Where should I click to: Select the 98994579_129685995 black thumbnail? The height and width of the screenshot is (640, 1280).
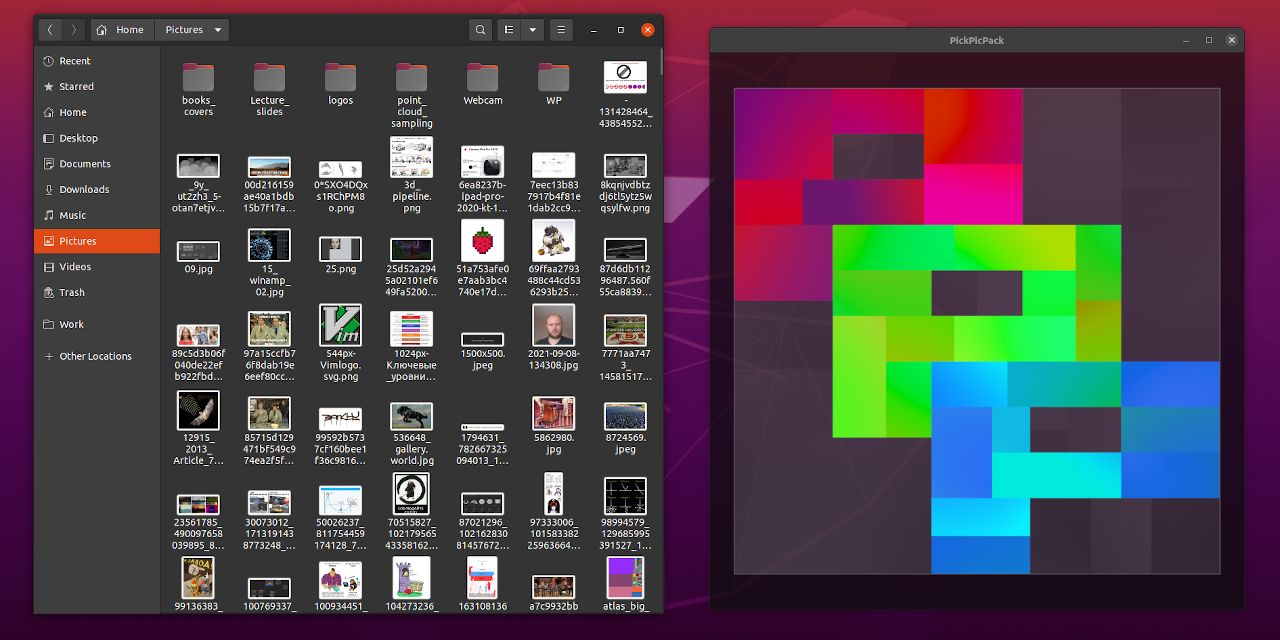625,496
